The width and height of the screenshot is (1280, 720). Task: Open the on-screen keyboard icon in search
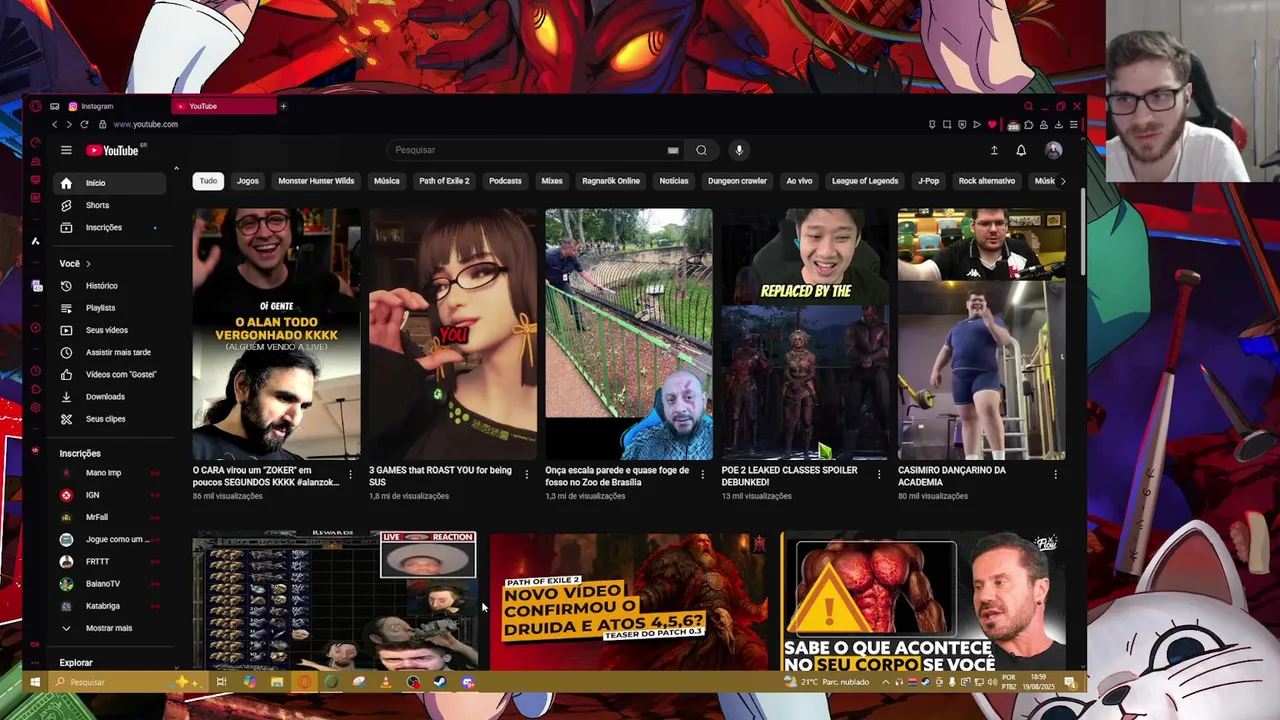(673, 150)
